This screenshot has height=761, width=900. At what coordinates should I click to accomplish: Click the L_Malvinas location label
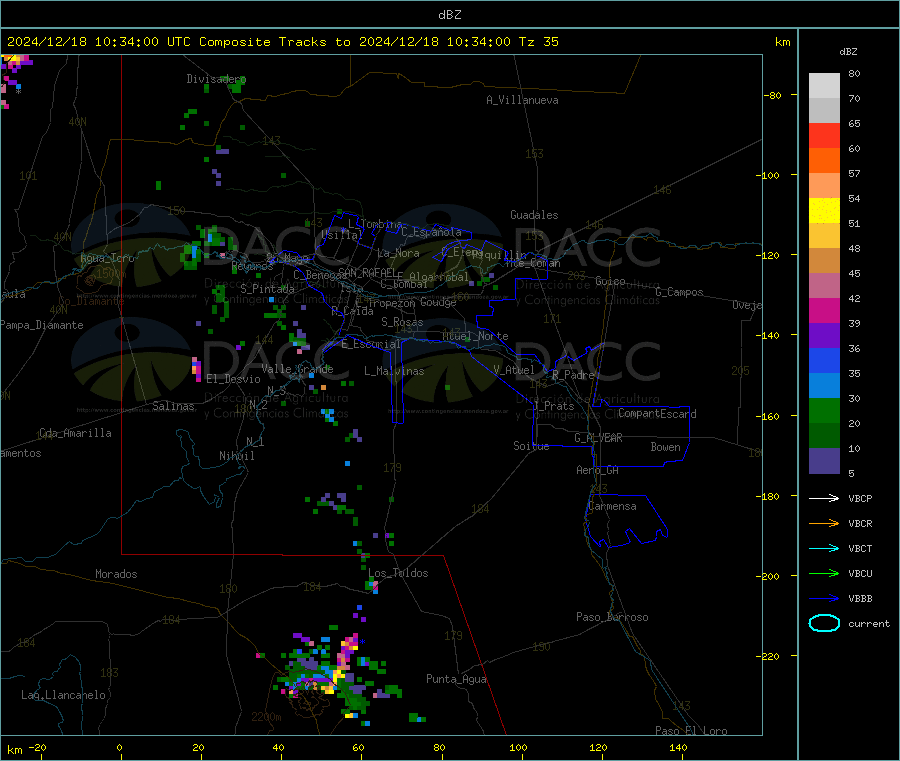click(x=394, y=371)
